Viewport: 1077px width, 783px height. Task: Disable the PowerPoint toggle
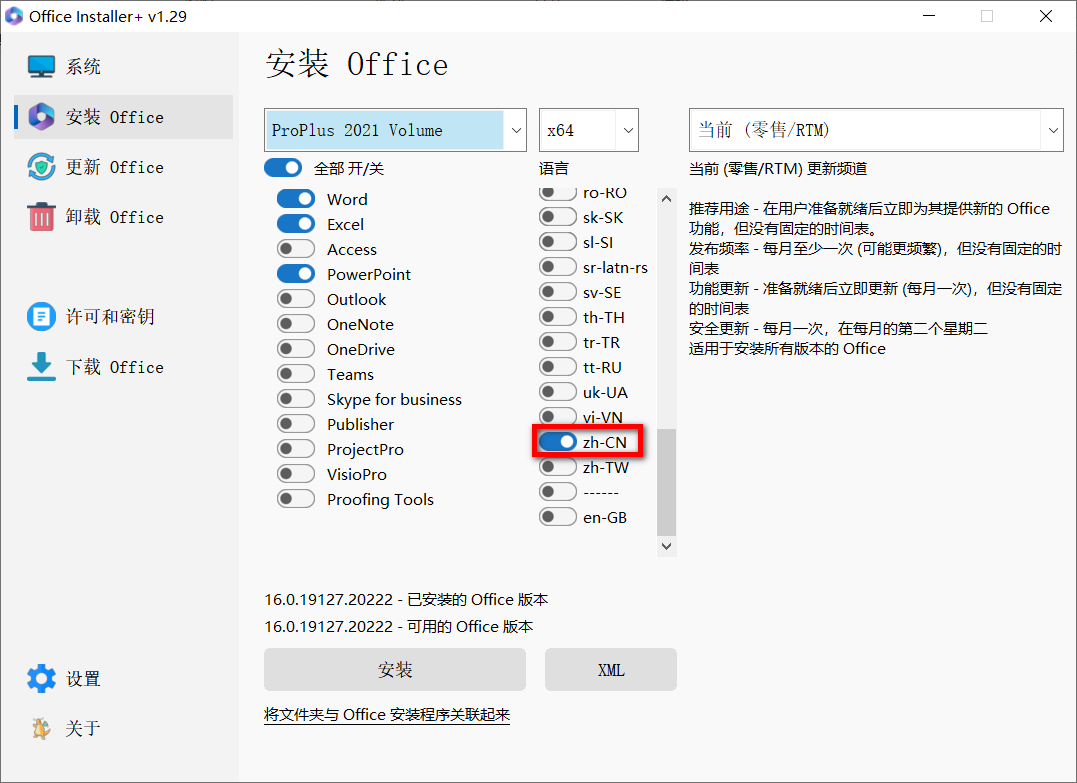coord(296,274)
